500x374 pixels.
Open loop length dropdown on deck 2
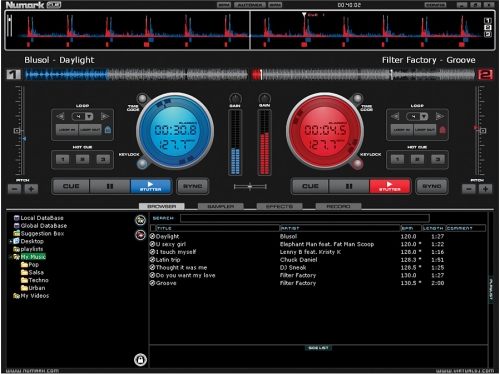click(x=424, y=116)
